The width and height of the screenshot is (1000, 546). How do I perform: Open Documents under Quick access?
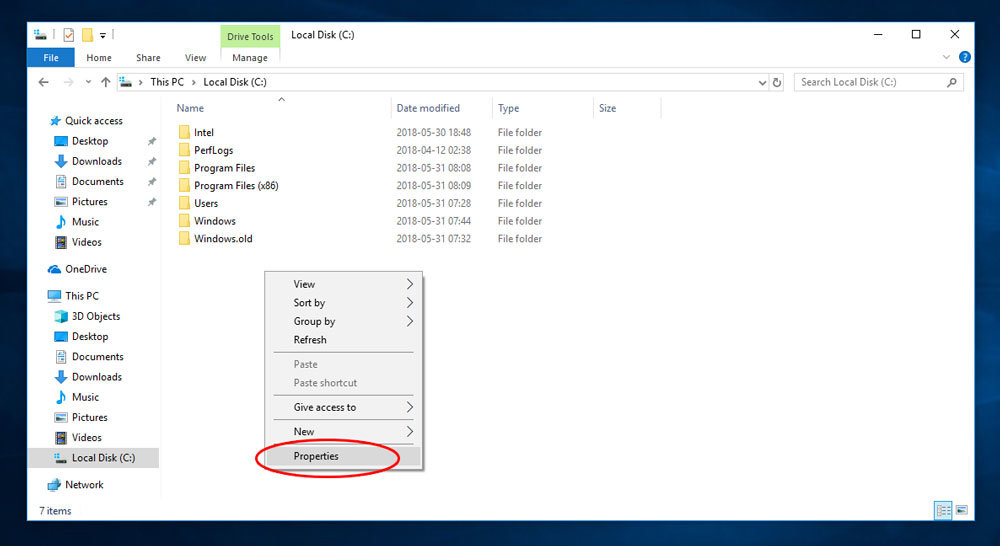[98, 182]
